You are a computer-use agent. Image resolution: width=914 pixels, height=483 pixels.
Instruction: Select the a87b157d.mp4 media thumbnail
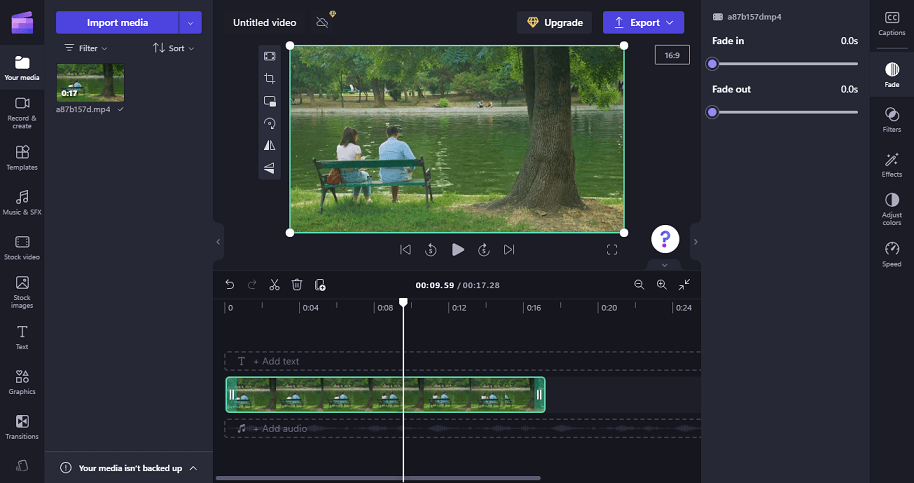point(90,83)
